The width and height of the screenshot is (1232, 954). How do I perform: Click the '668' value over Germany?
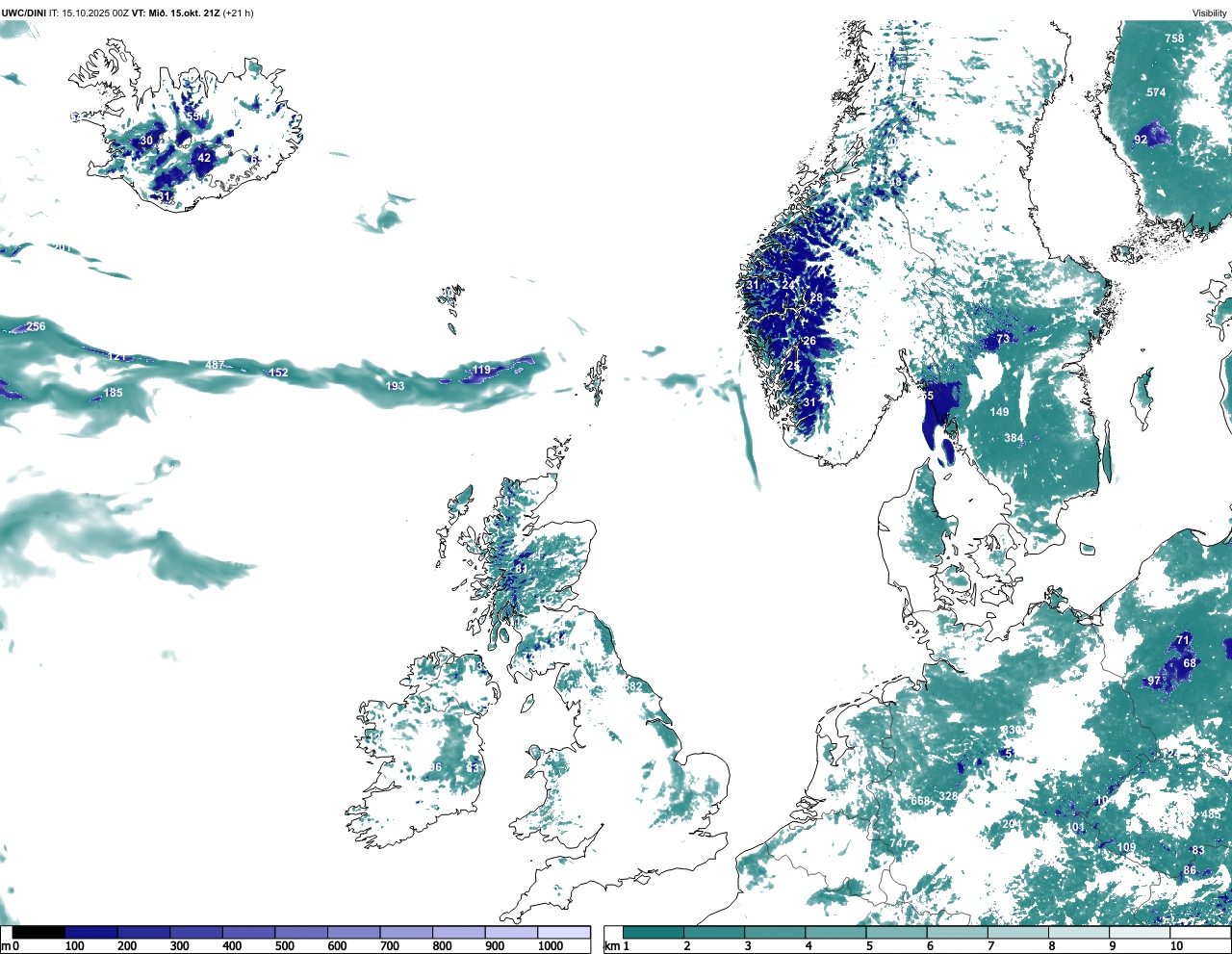pos(920,801)
